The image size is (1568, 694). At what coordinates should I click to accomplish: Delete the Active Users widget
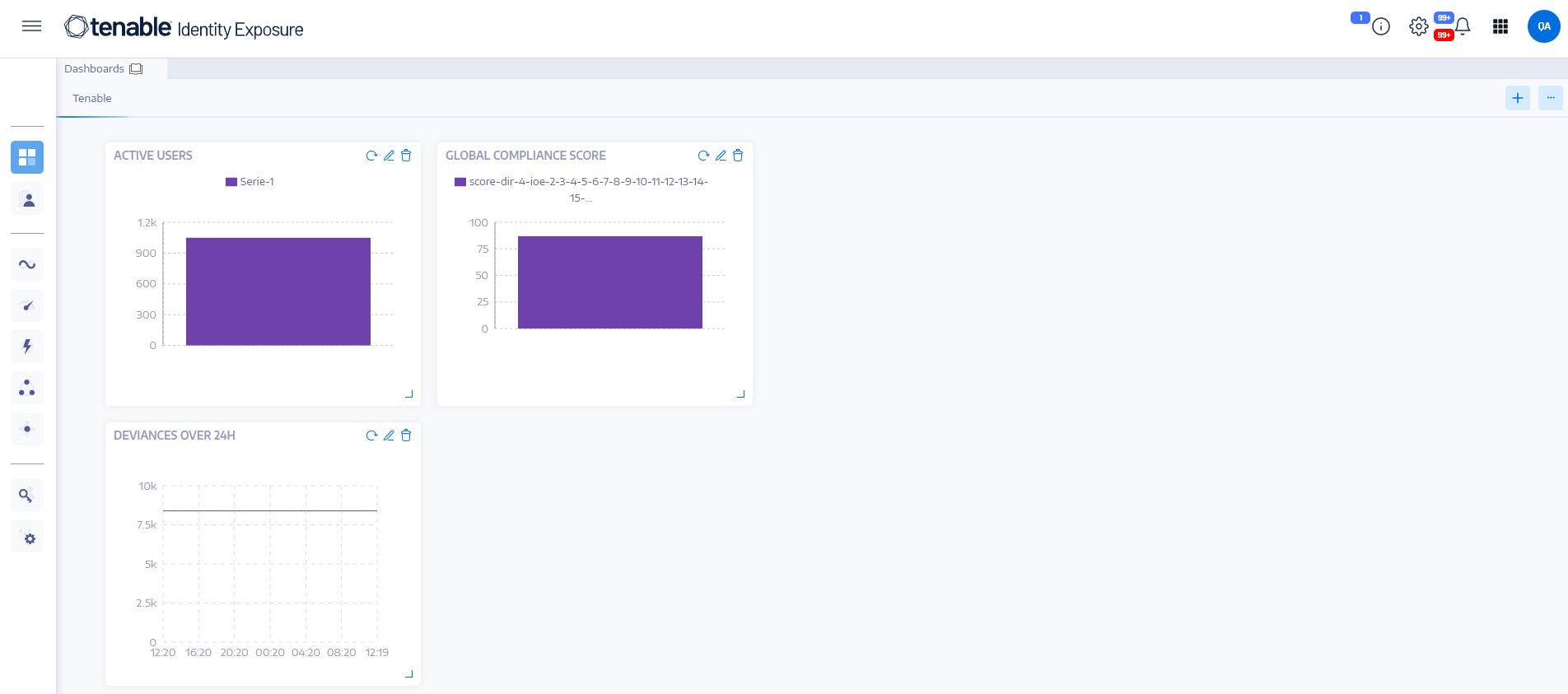point(406,156)
